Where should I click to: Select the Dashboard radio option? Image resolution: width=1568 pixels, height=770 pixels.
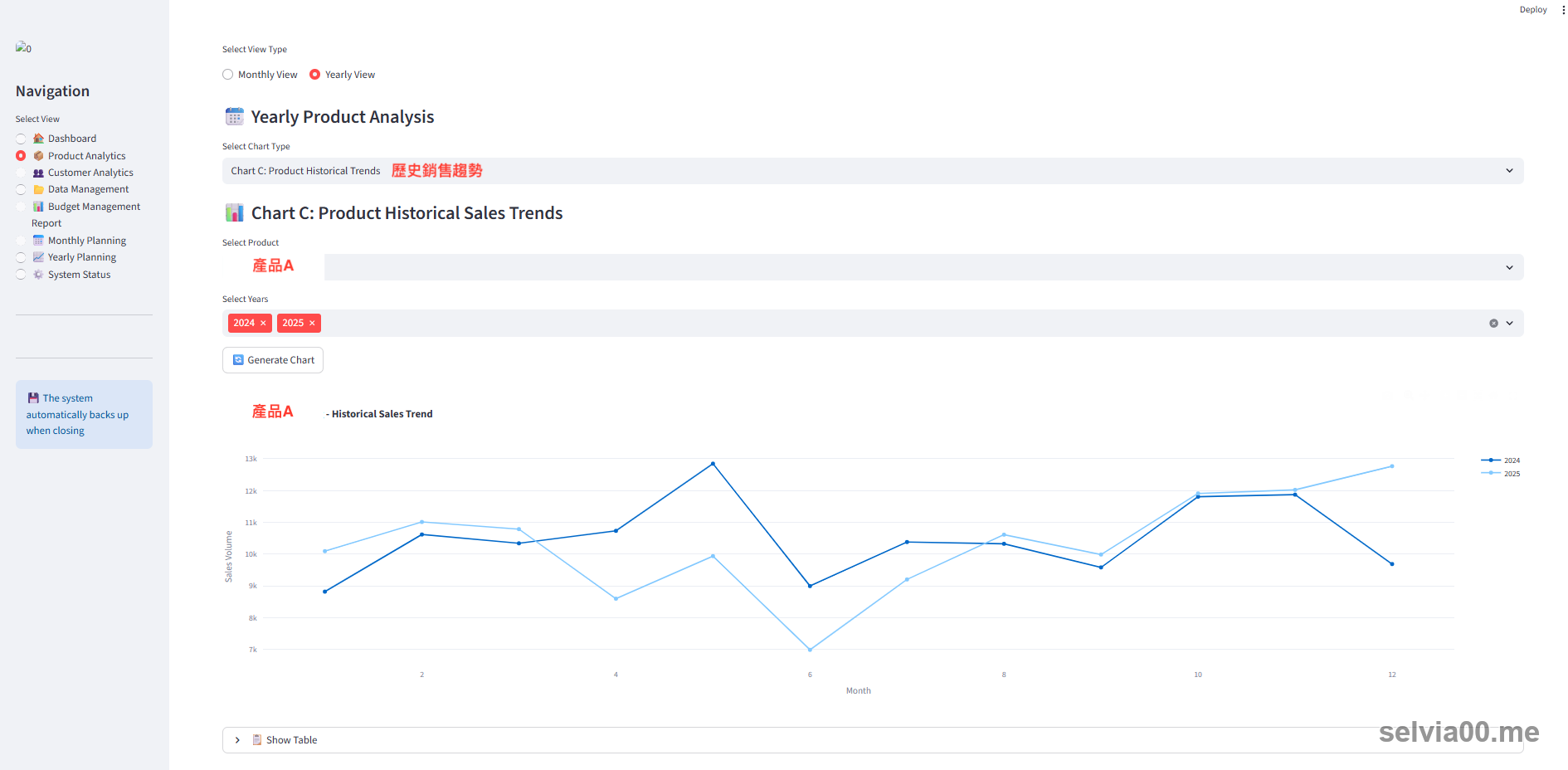pos(21,139)
